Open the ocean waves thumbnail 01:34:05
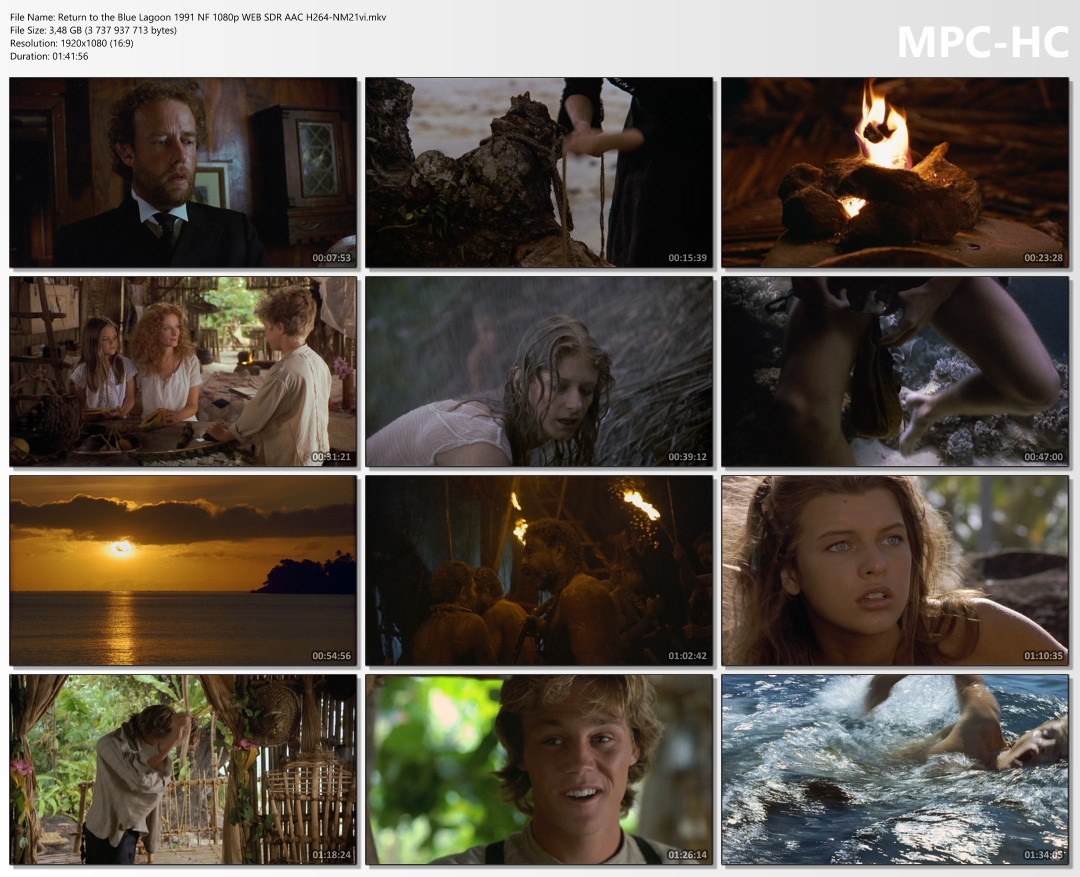Screen dimensions: 1080x877 pos(895,770)
